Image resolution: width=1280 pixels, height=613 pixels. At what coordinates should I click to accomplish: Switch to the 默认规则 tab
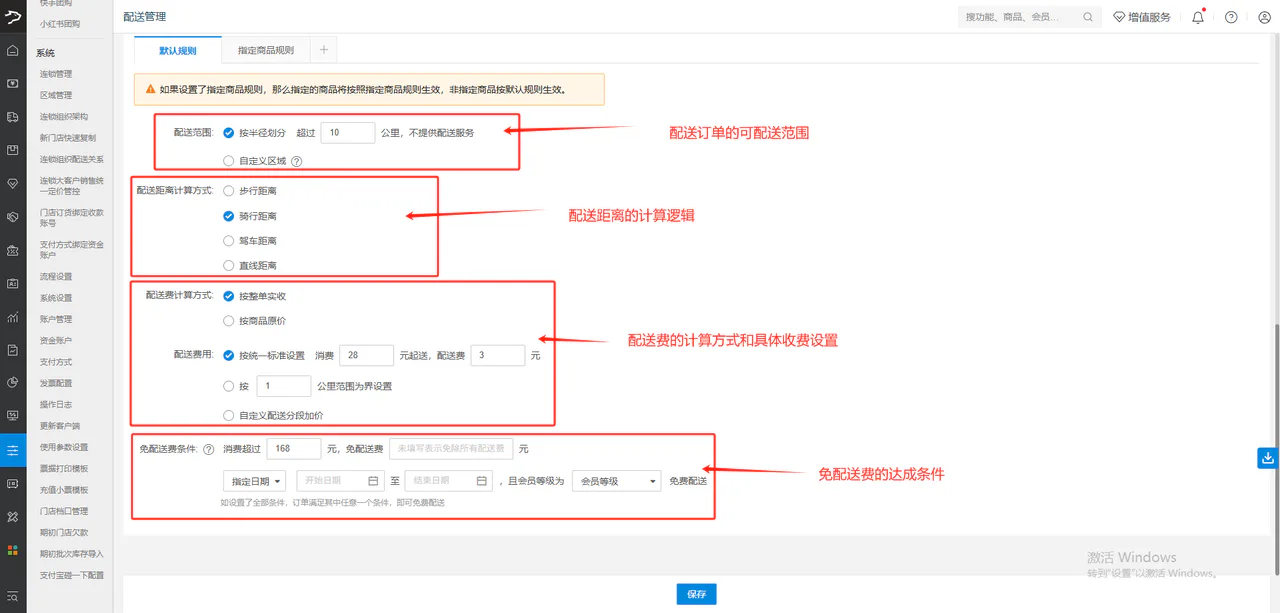pos(177,49)
